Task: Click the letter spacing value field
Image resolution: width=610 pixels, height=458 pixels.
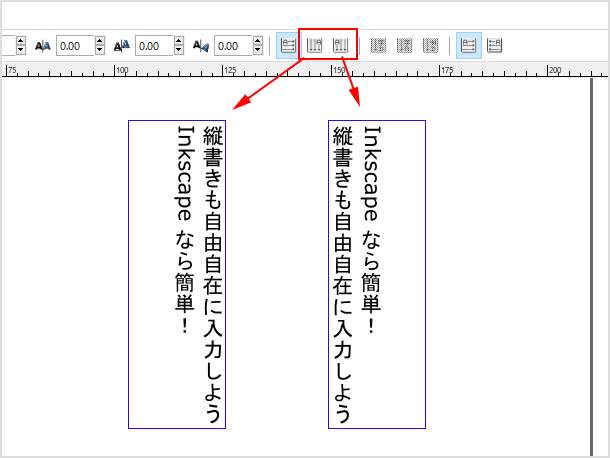Action: pyautogui.click(x=75, y=46)
